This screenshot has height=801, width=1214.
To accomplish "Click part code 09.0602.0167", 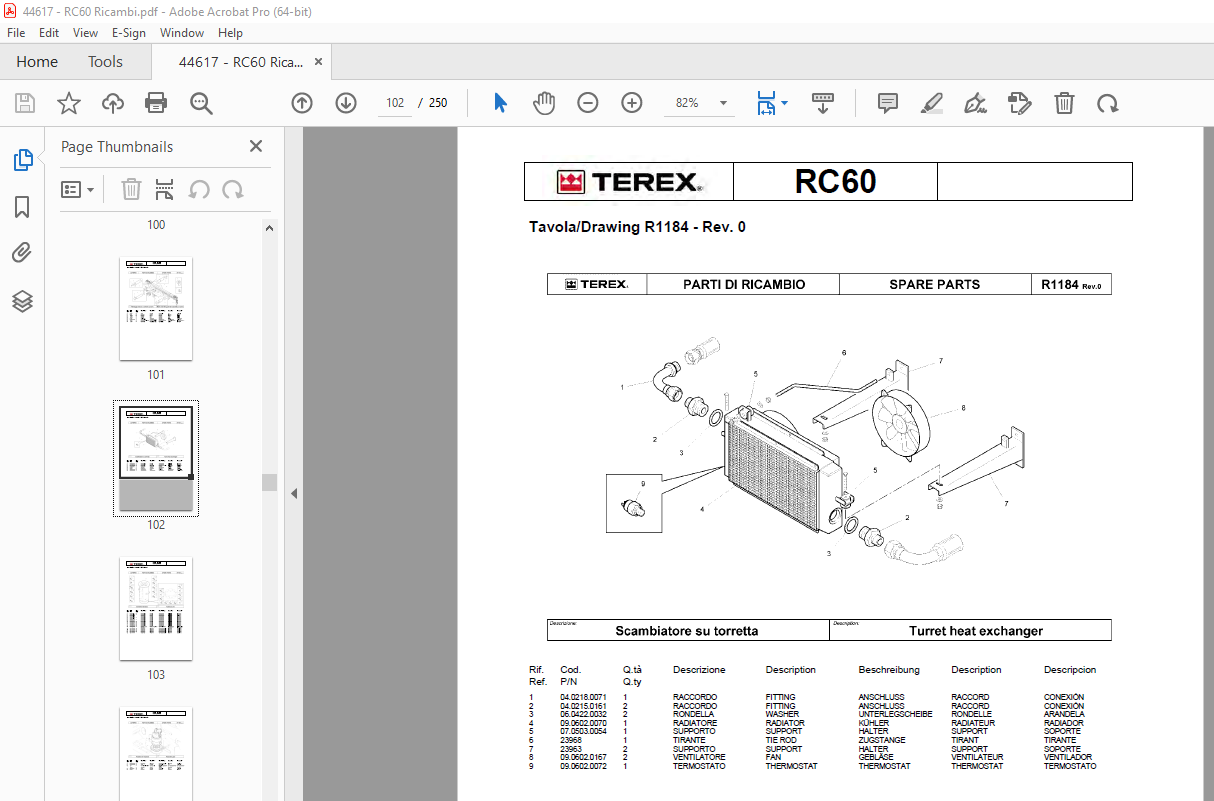I will point(584,757).
